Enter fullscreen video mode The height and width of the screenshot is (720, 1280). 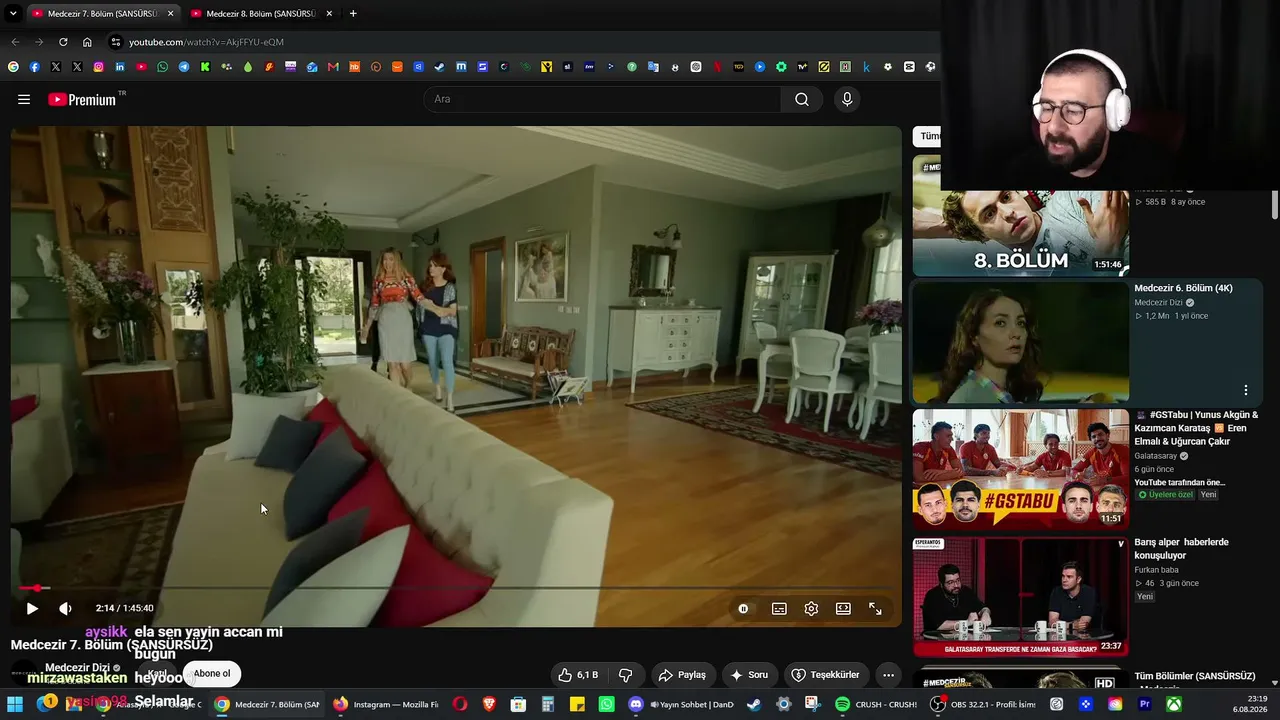click(x=875, y=608)
